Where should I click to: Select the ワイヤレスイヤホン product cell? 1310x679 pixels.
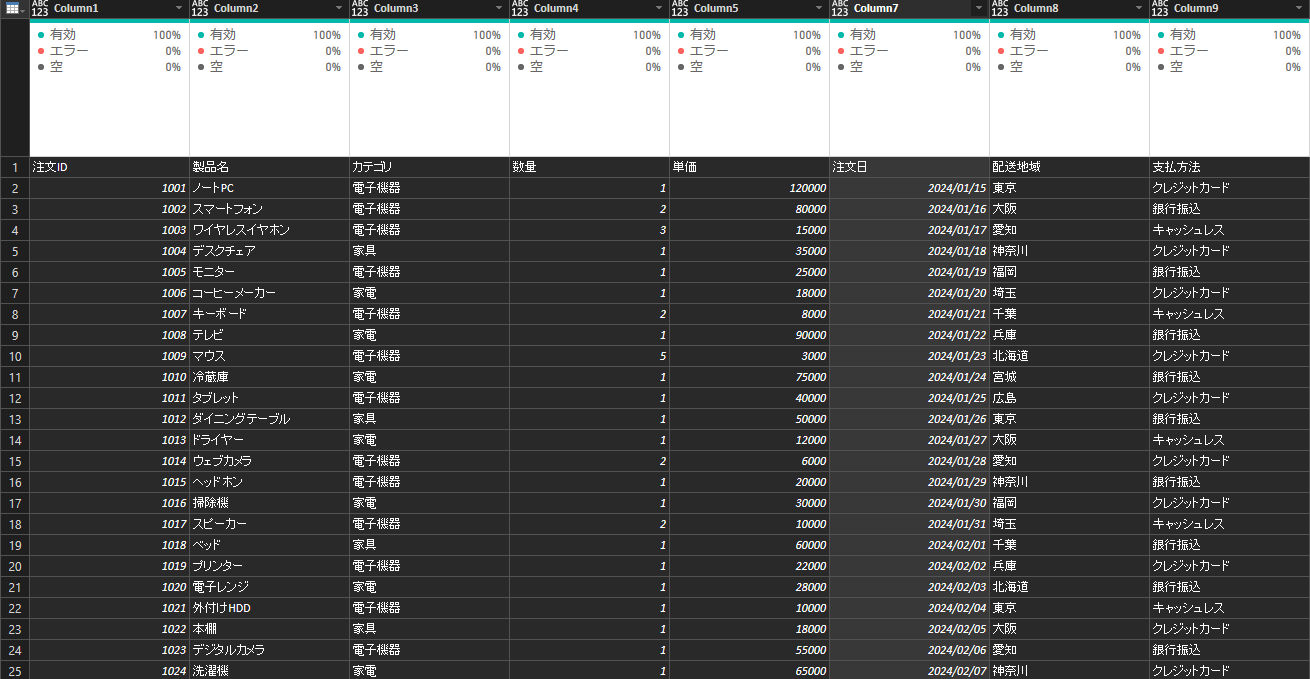(270, 230)
